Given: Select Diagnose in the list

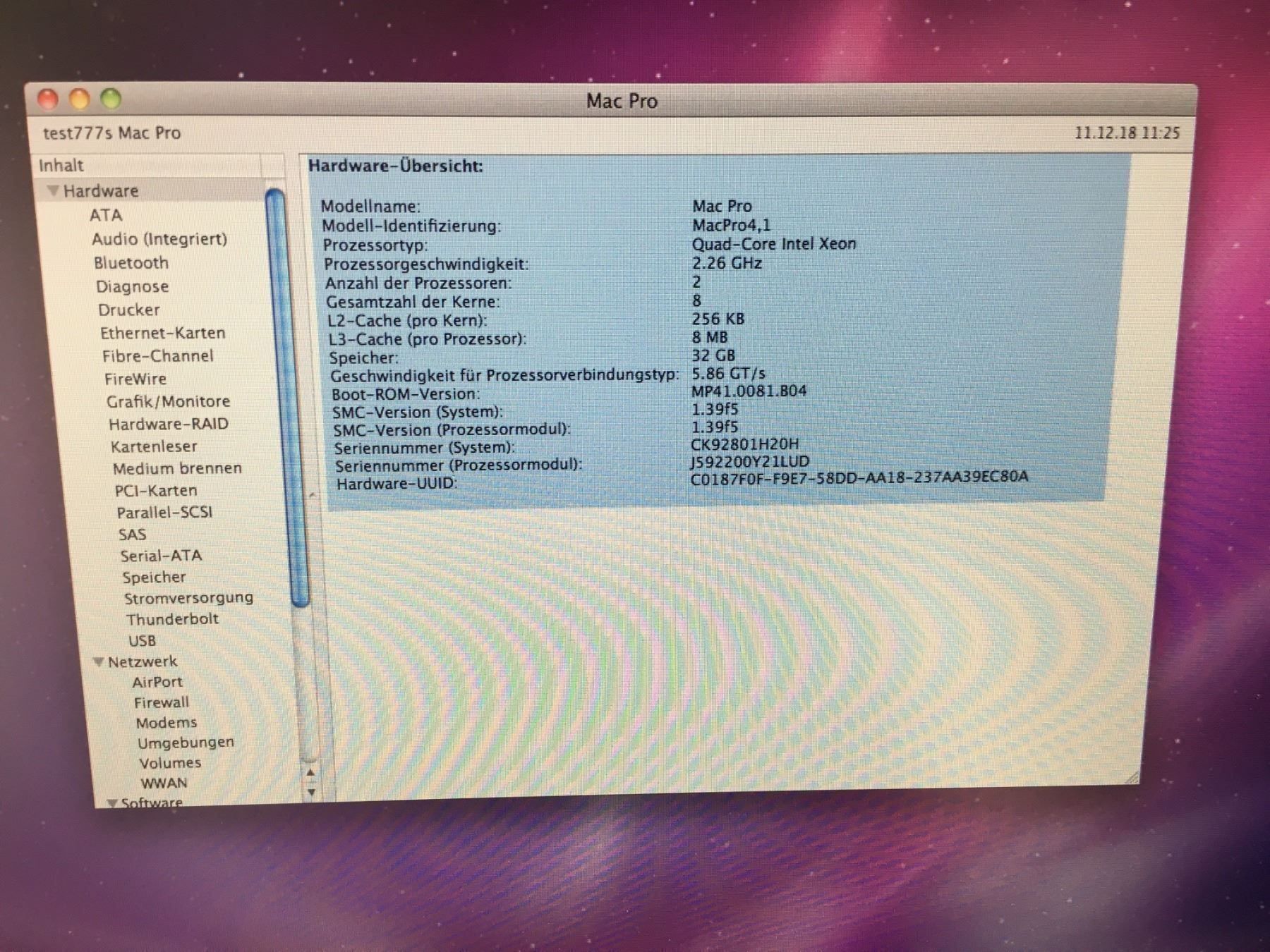Looking at the screenshot, I should [133, 287].
